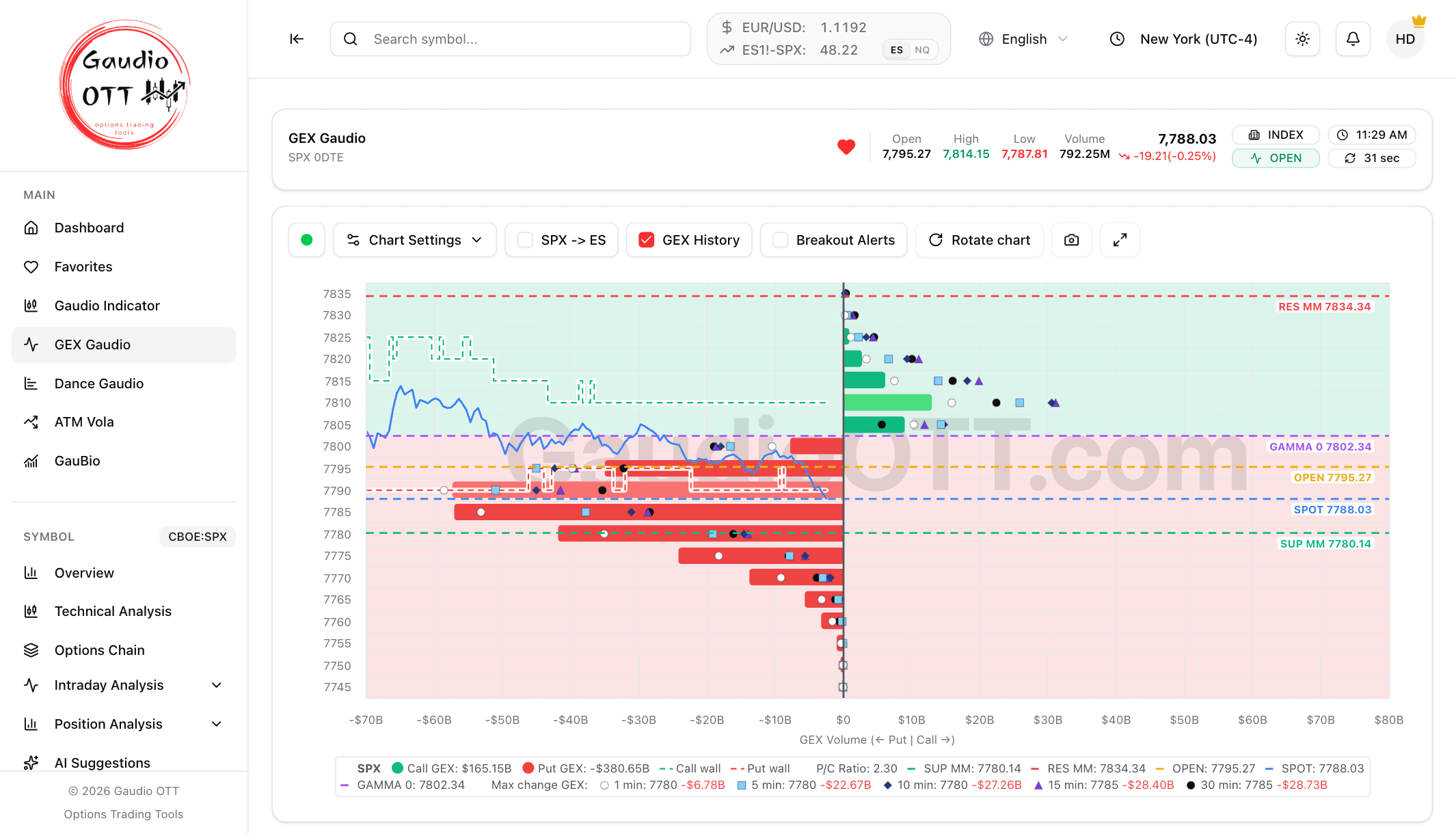Screen dimensions: 1456x834
Task: Open the Chart Settings dropdown
Action: click(414, 240)
